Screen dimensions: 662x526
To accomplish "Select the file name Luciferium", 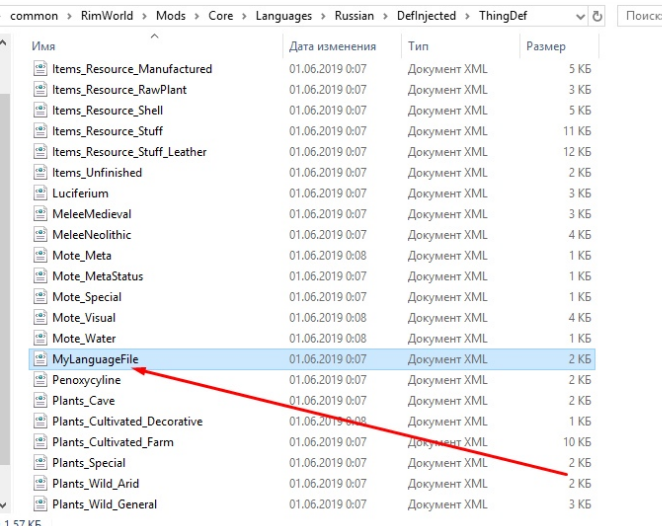I will 80,193.
